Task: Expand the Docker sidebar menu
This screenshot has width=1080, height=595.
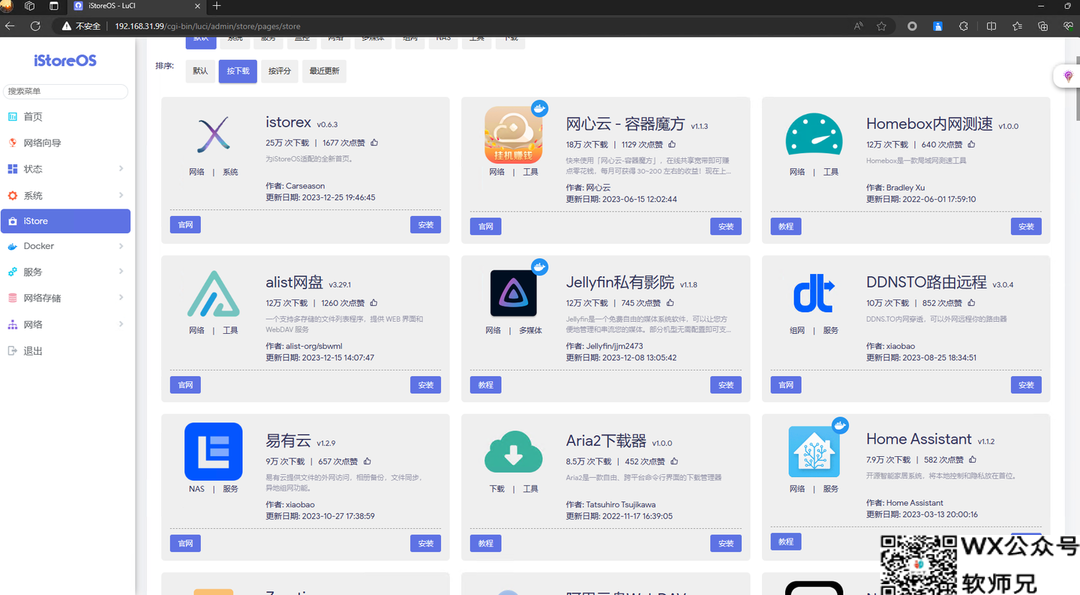Action: (x=65, y=246)
